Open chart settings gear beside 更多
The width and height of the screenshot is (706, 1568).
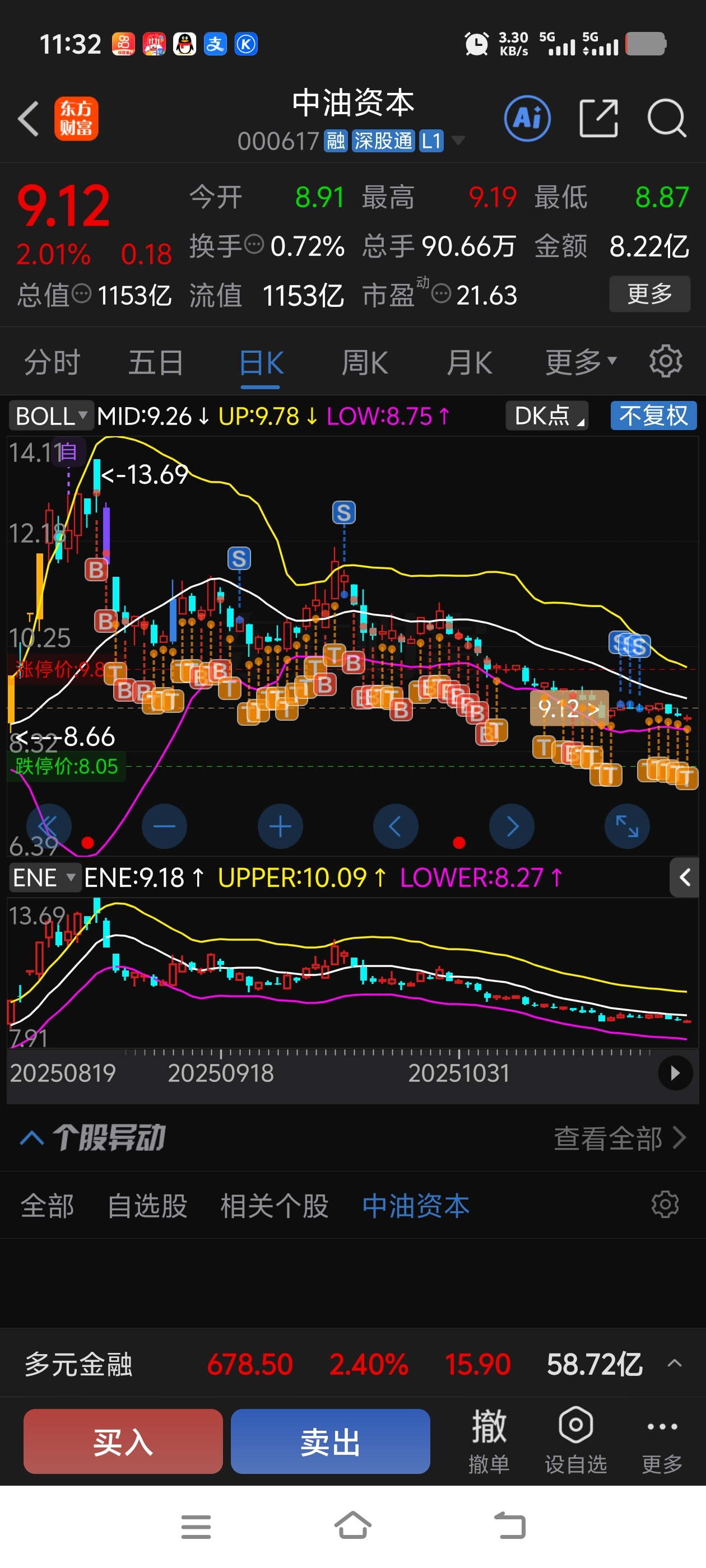pos(665,362)
